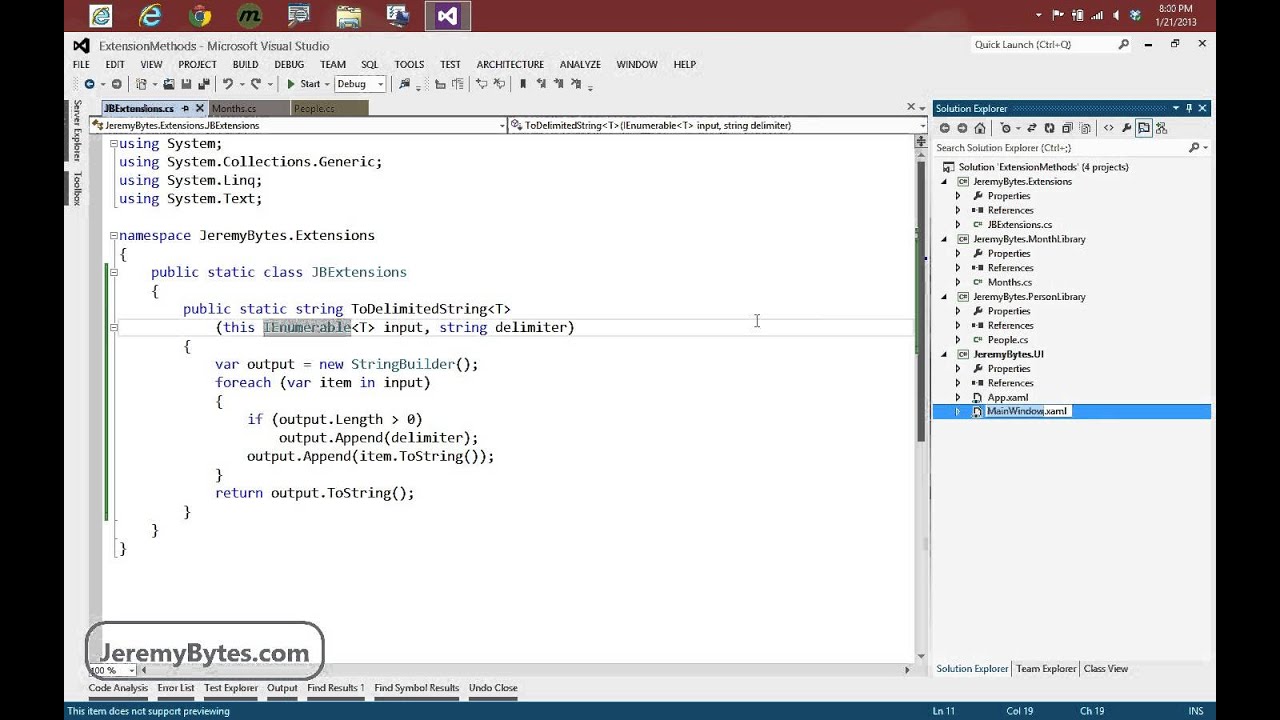Select App.xaml in Solution Explorer

1007,397
